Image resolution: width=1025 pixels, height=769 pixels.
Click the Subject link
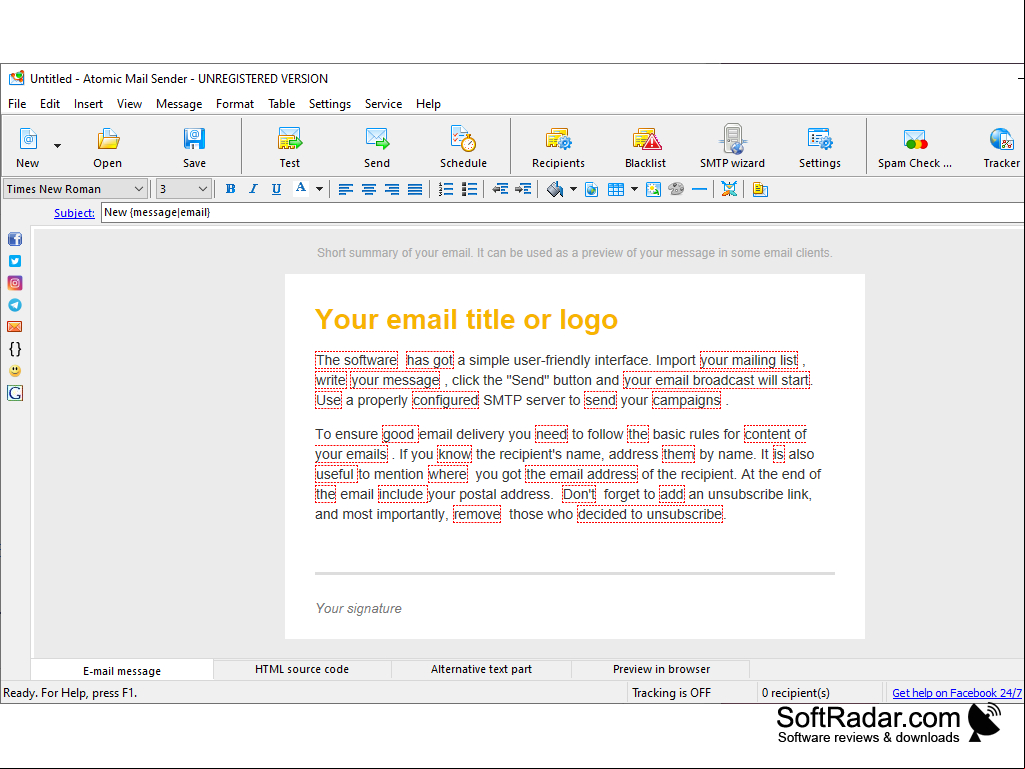point(75,213)
